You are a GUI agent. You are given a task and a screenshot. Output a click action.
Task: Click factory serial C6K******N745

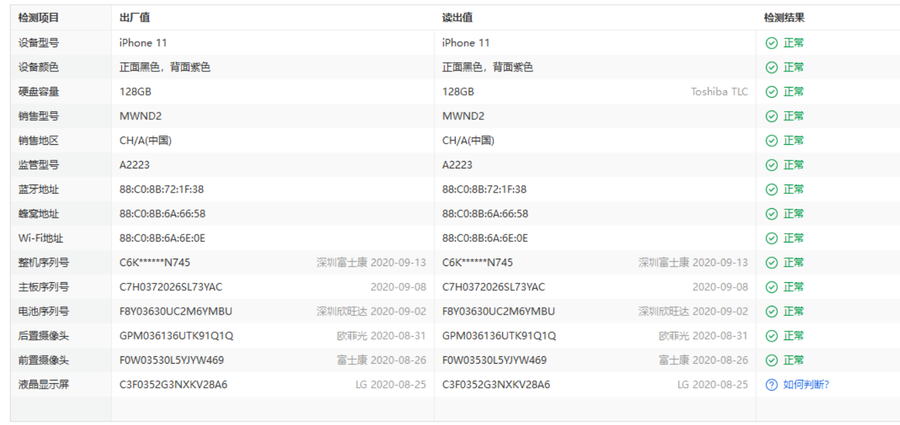pyautogui.click(x=155, y=262)
